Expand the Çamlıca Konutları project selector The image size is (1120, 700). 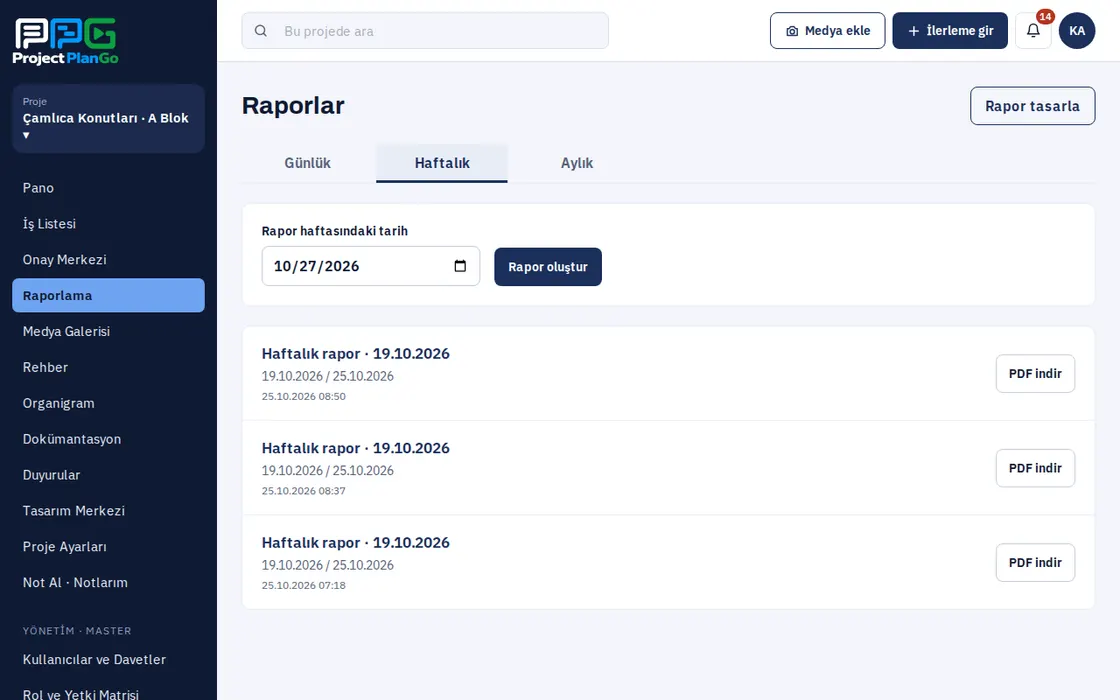click(x=109, y=119)
